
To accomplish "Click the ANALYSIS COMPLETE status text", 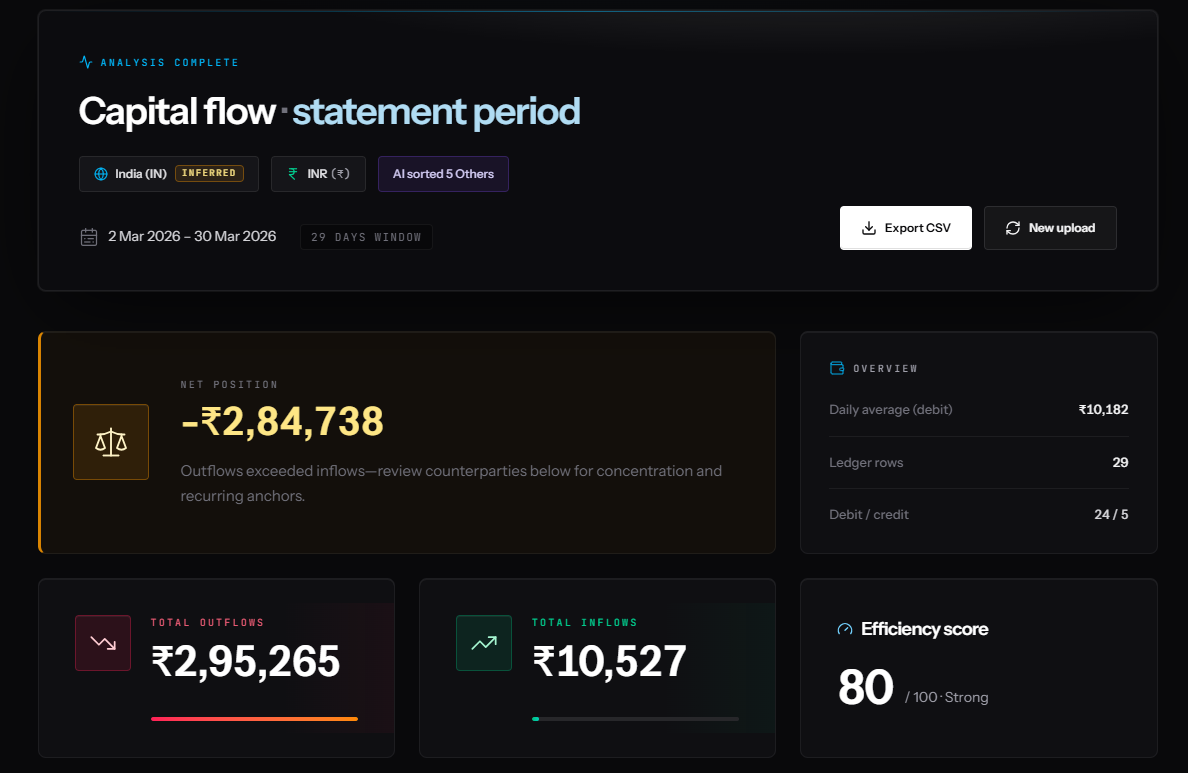I will (x=170, y=63).
